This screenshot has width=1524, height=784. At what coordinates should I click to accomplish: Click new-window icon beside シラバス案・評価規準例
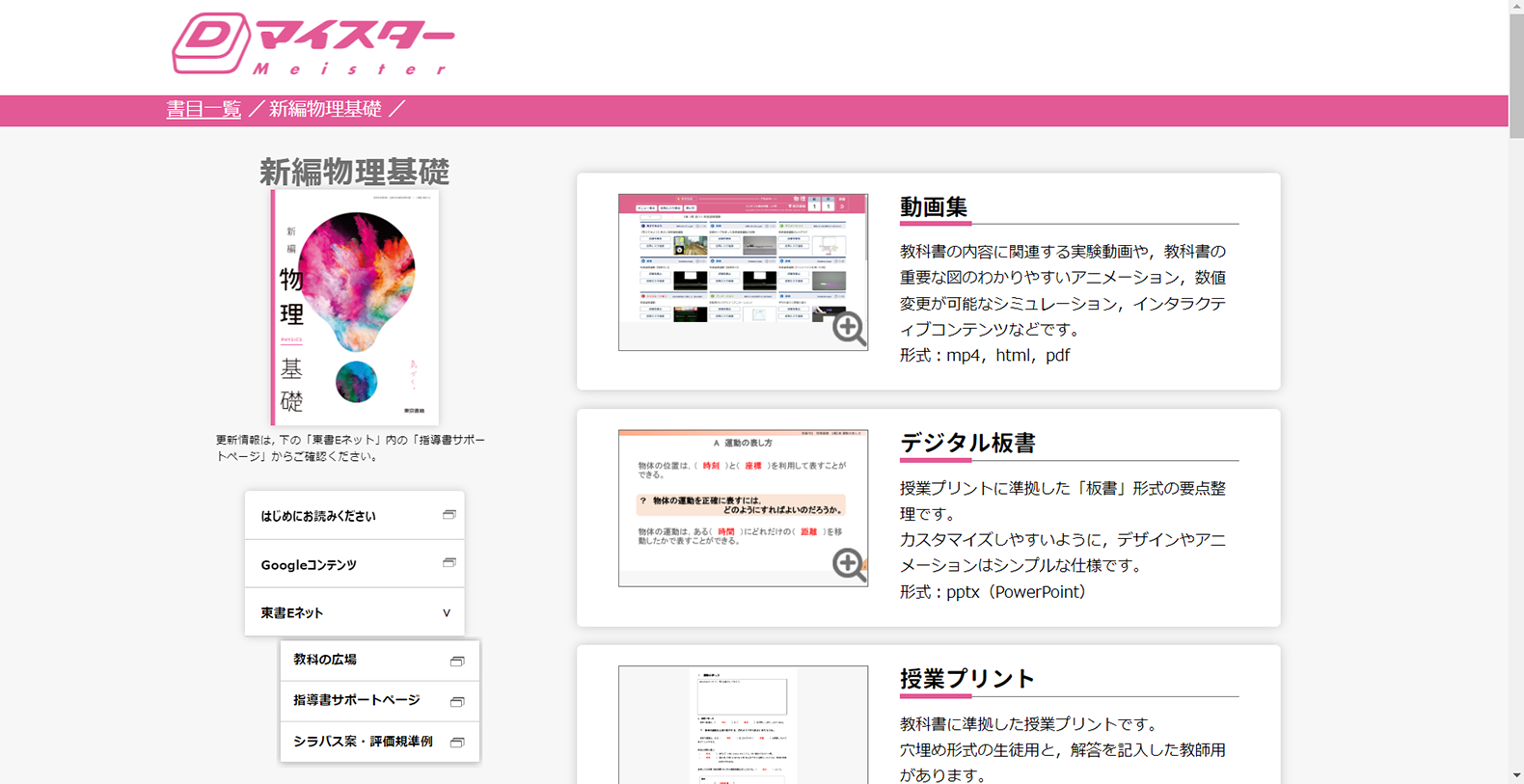click(x=457, y=742)
